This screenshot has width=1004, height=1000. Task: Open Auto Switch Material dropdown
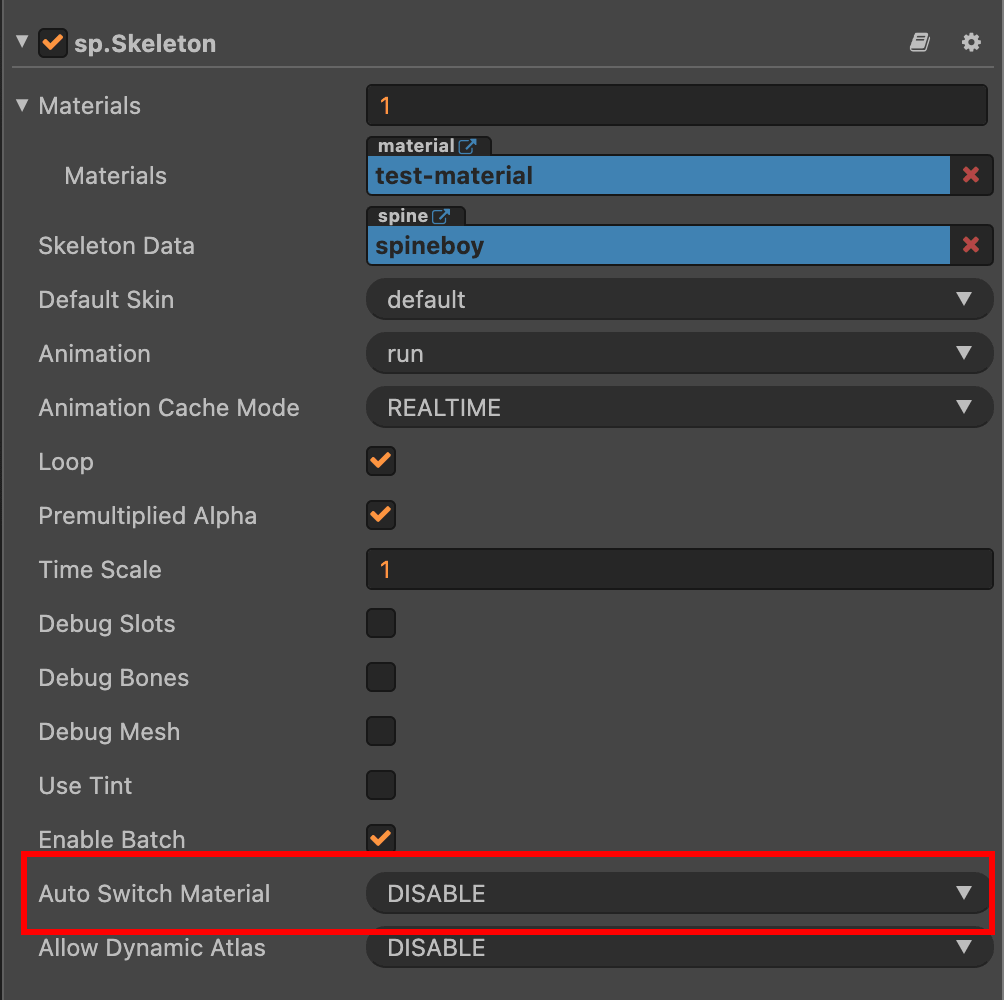[679, 893]
